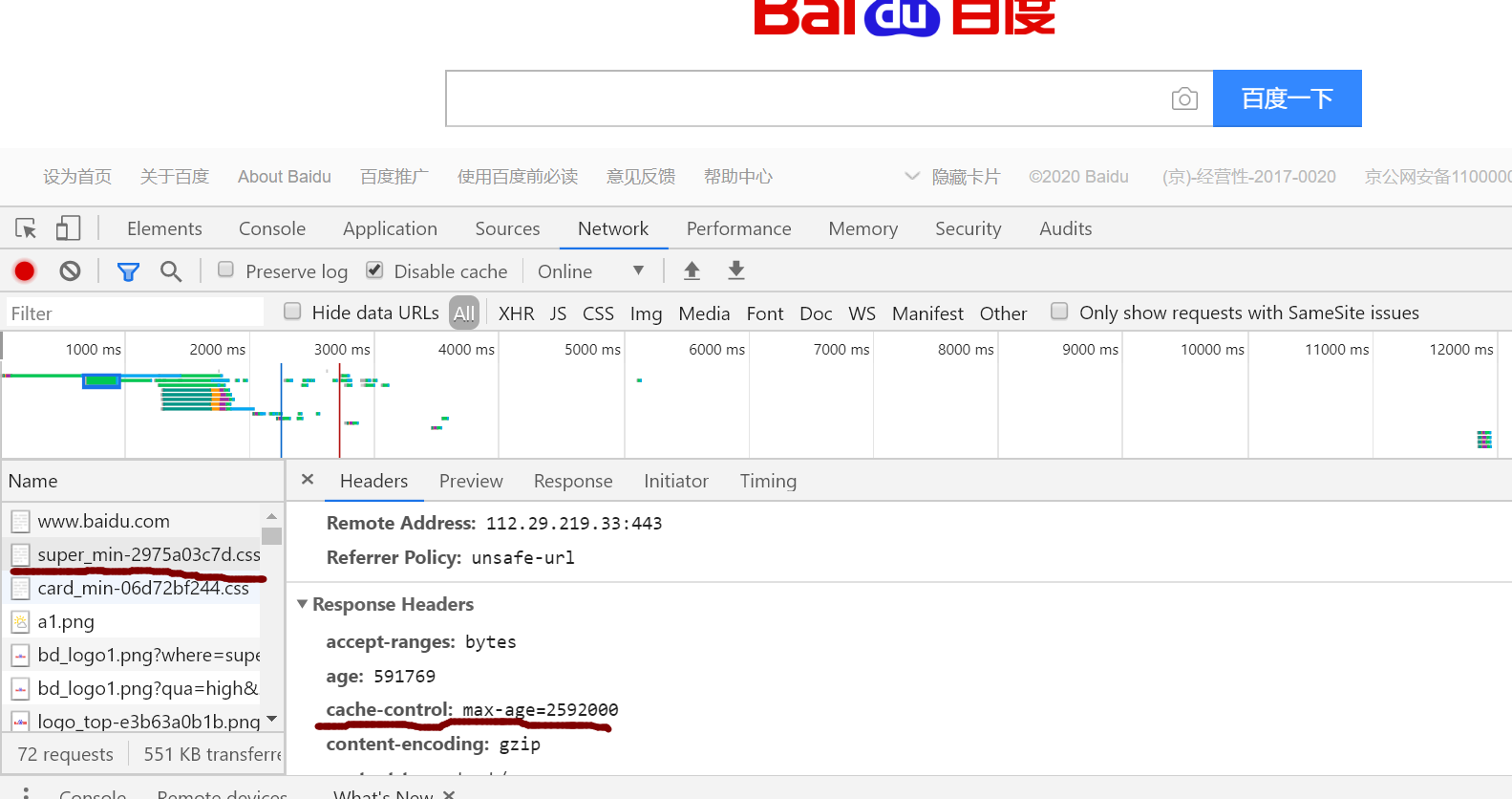This screenshot has height=799, width=1512.
Task: Open the 百度推广 link
Action: point(394,177)
